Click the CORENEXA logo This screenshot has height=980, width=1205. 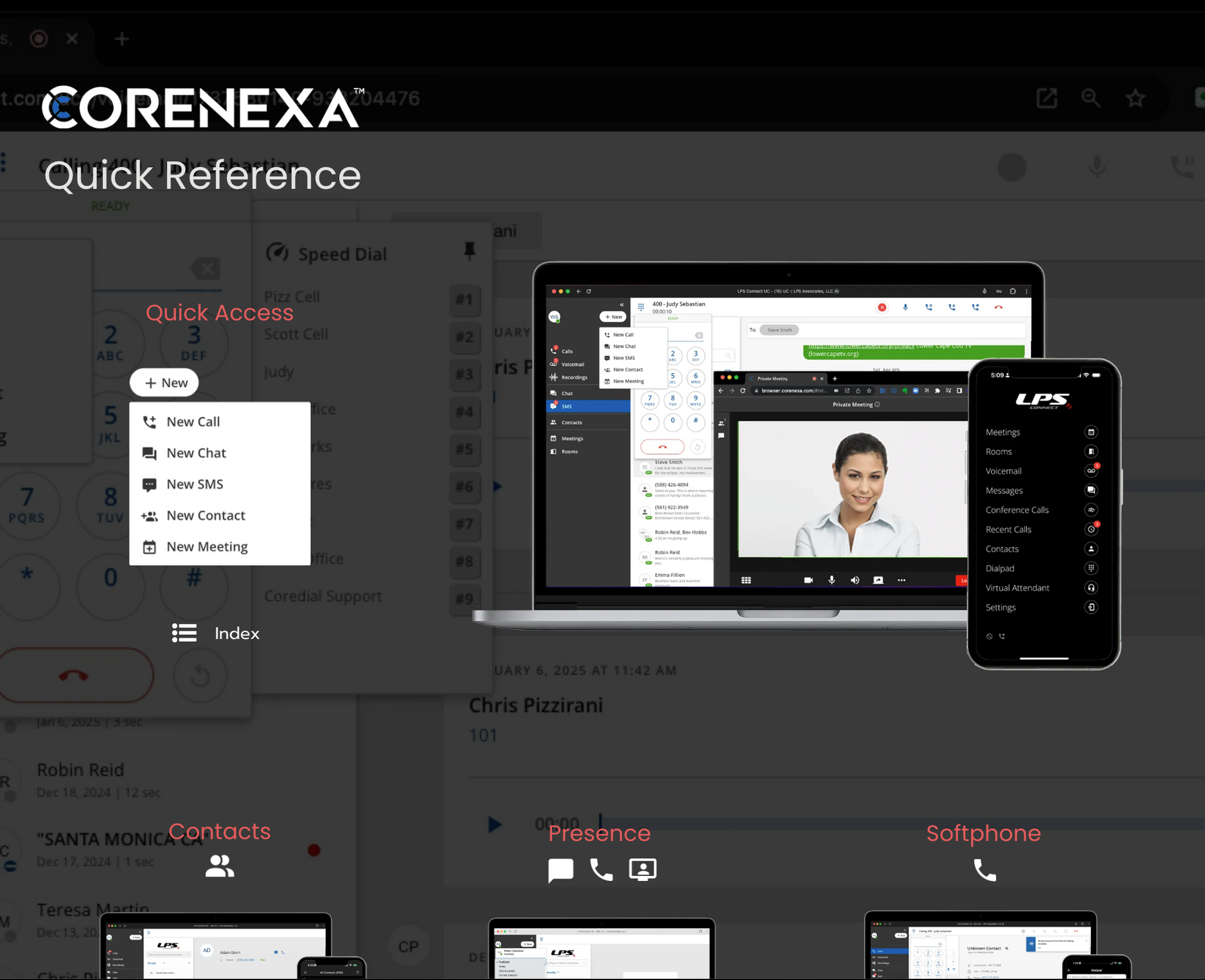pos(201,107)
